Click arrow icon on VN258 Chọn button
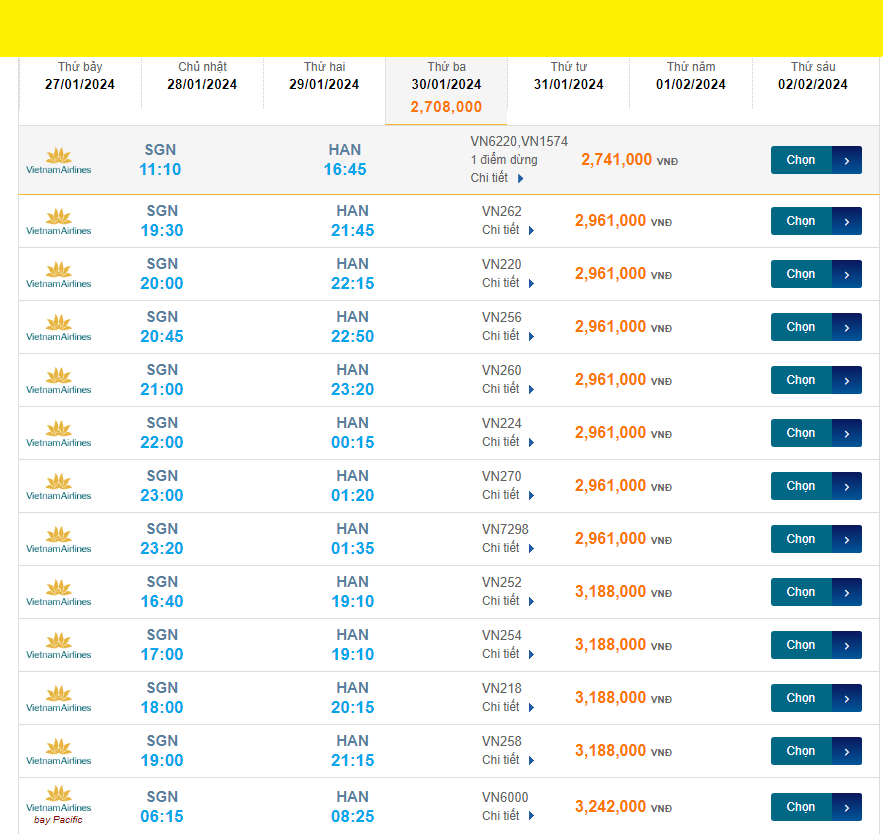887x834 pixels. [846, 751]
